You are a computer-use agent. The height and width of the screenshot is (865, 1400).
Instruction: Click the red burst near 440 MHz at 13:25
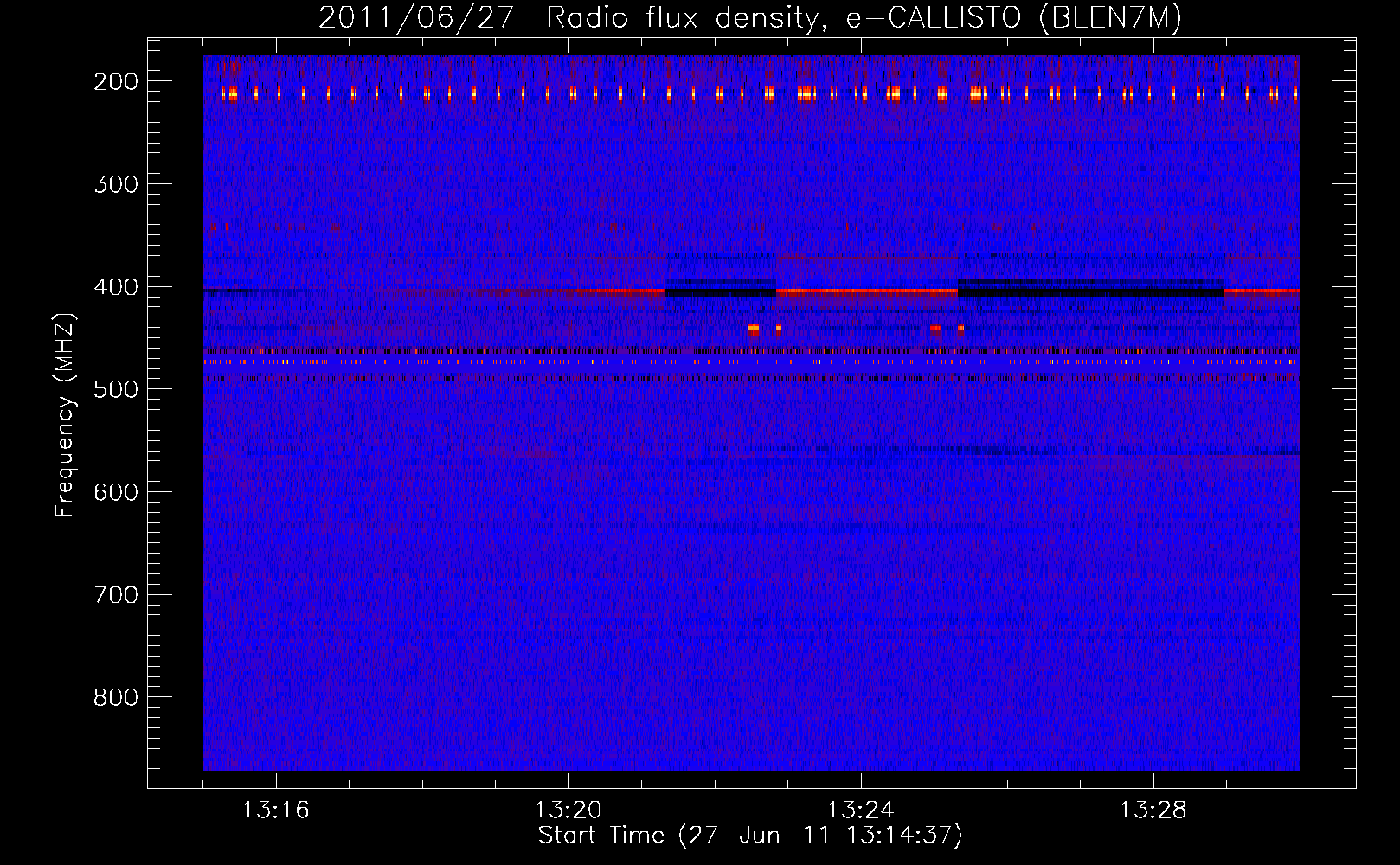coord(935,328)
